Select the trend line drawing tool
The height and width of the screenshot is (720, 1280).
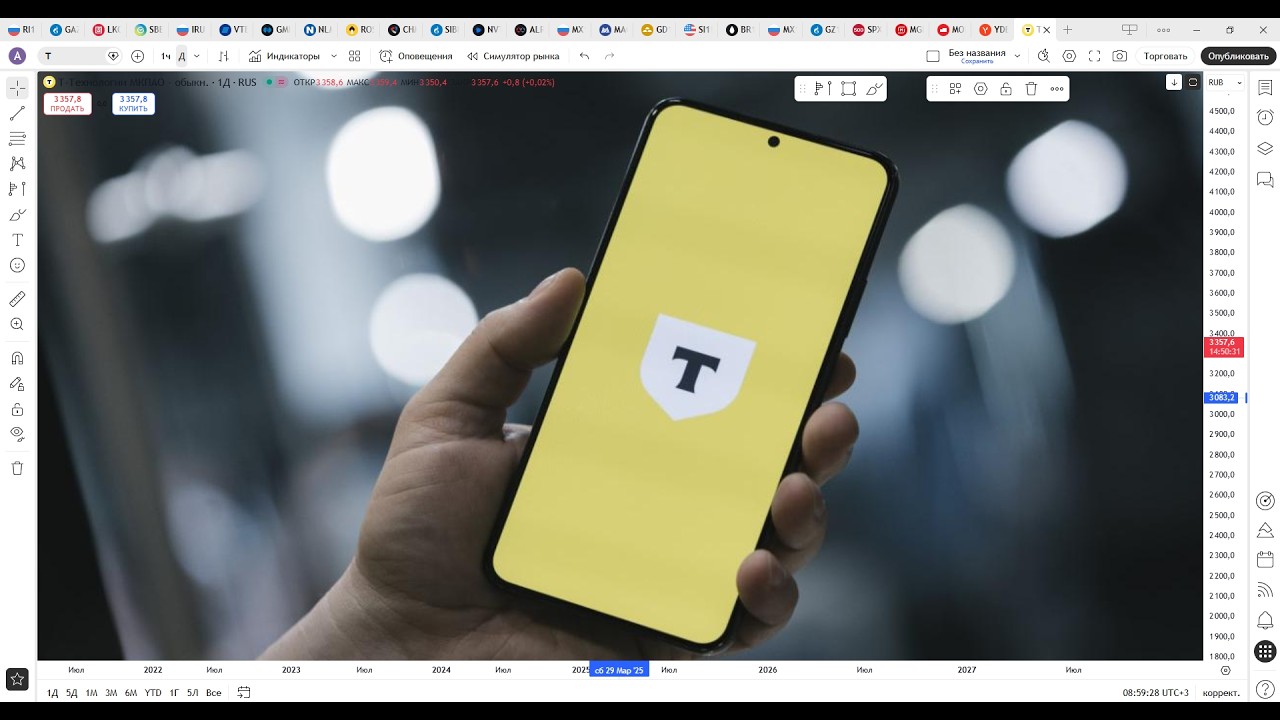[x=17, y=113]
